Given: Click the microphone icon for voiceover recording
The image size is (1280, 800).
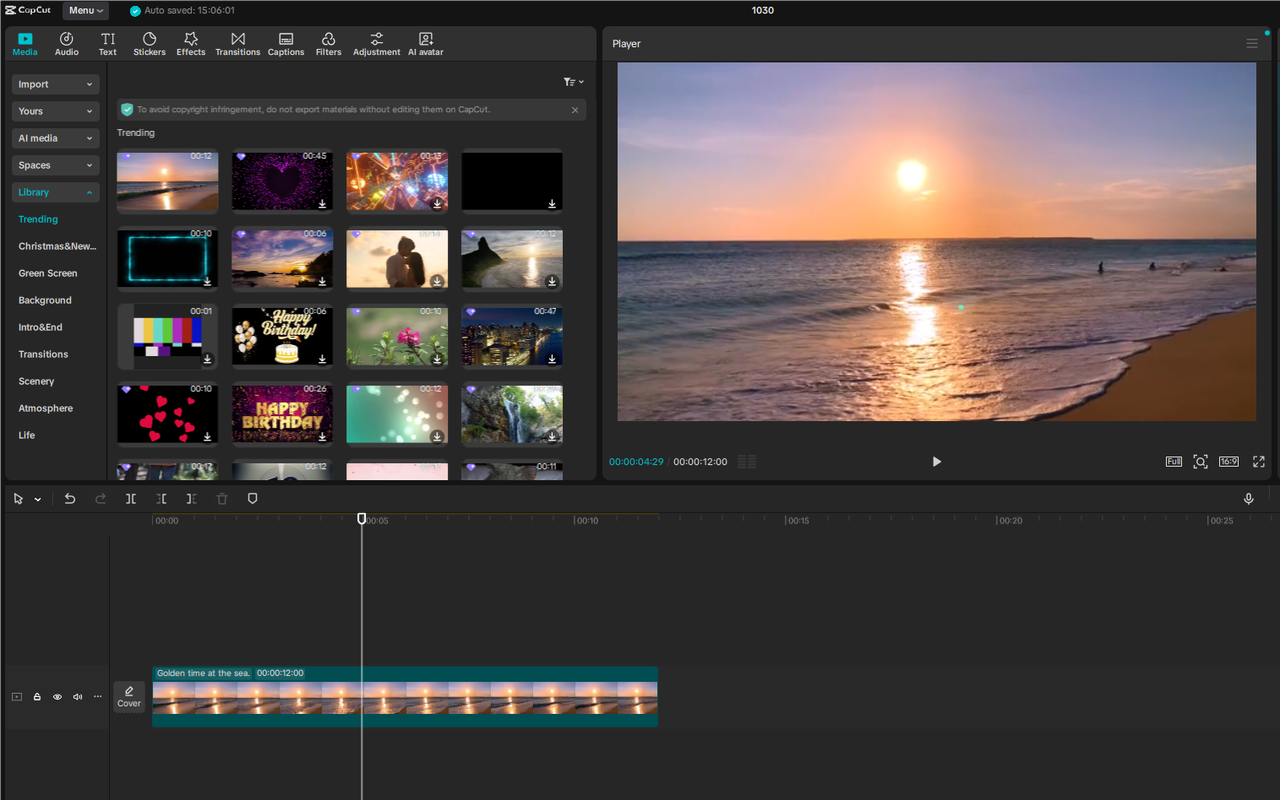Looking at the screenshot, I should (x=1248, y=498).
